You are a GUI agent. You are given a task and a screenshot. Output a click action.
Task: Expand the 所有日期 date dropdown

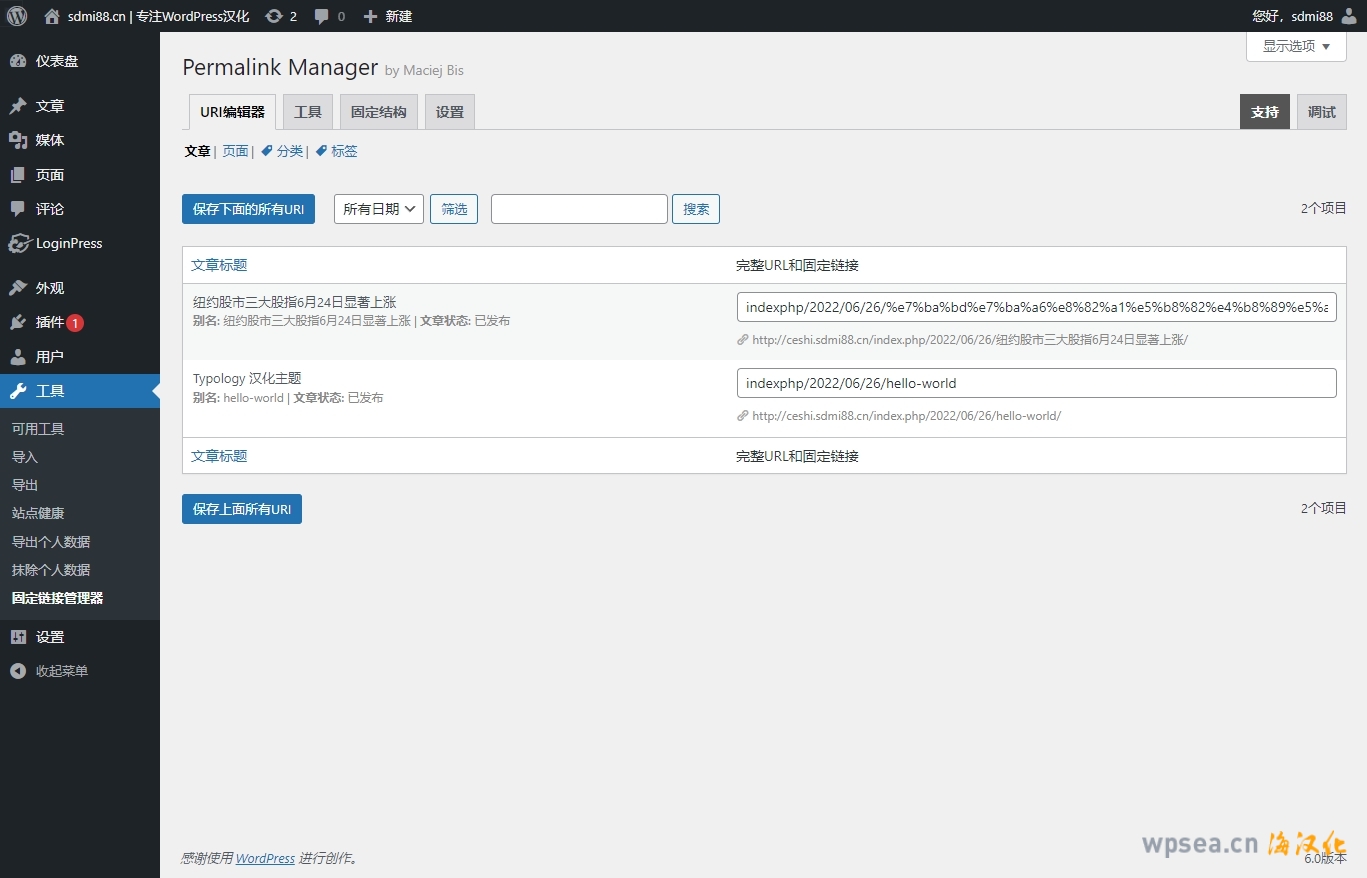(378, 209)
